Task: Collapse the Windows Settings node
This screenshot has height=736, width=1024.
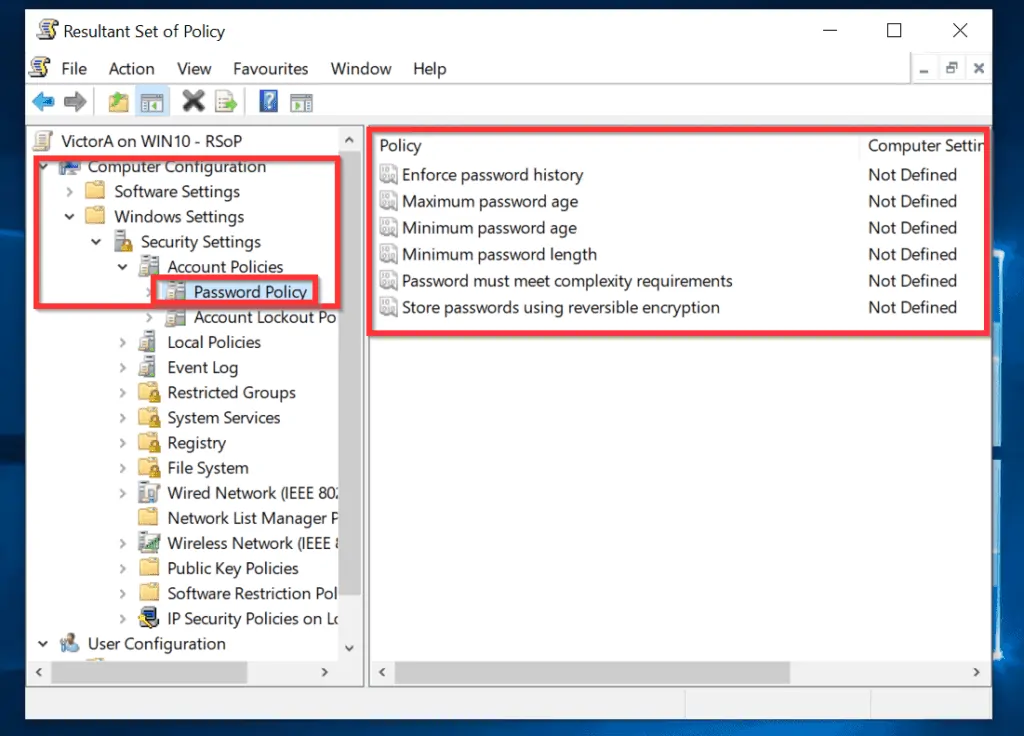Action: [x=69, y=216]
